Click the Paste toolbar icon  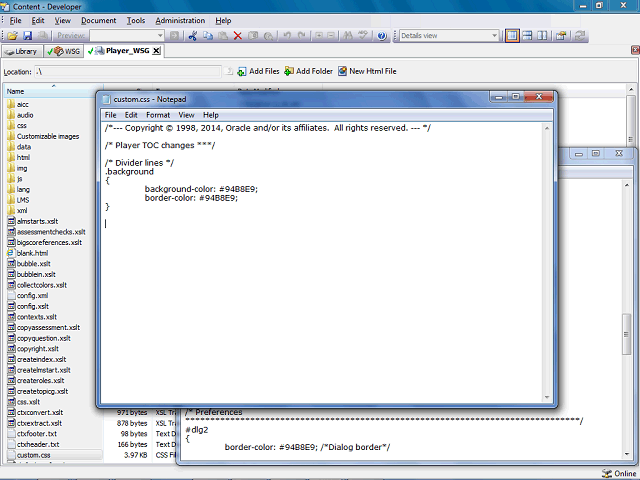223,36
